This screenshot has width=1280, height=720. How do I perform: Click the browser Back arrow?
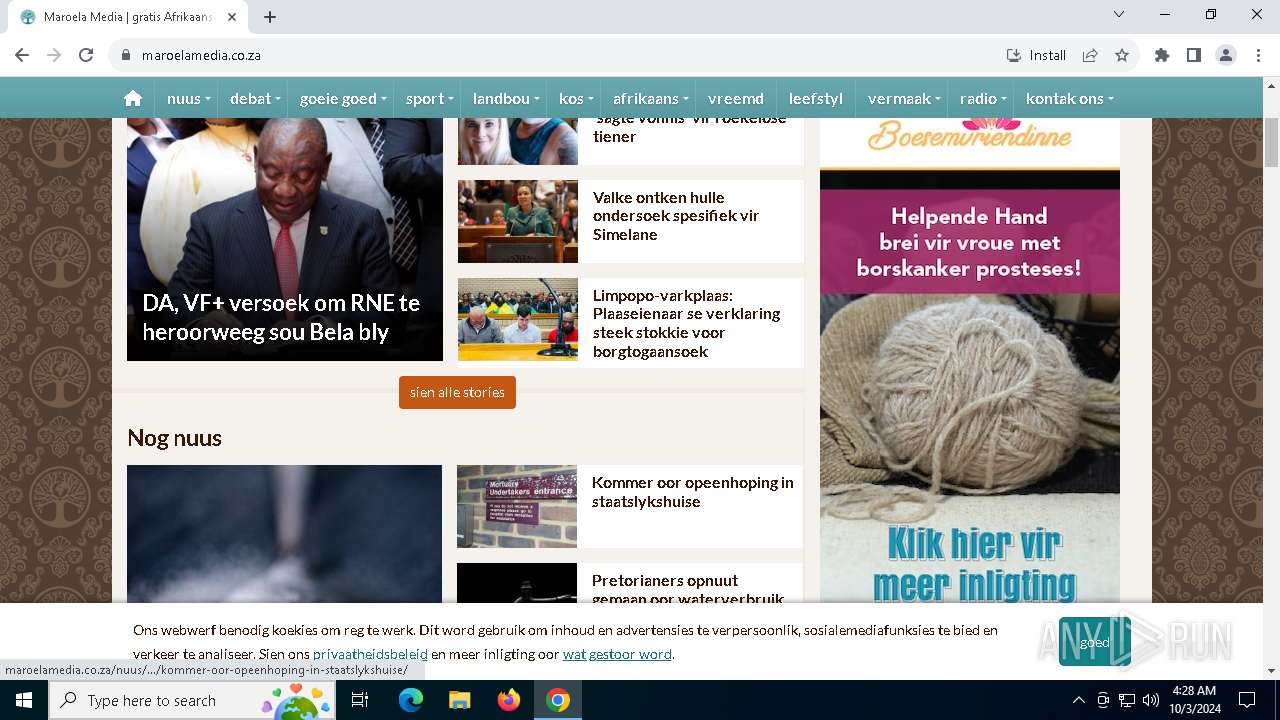22,55
